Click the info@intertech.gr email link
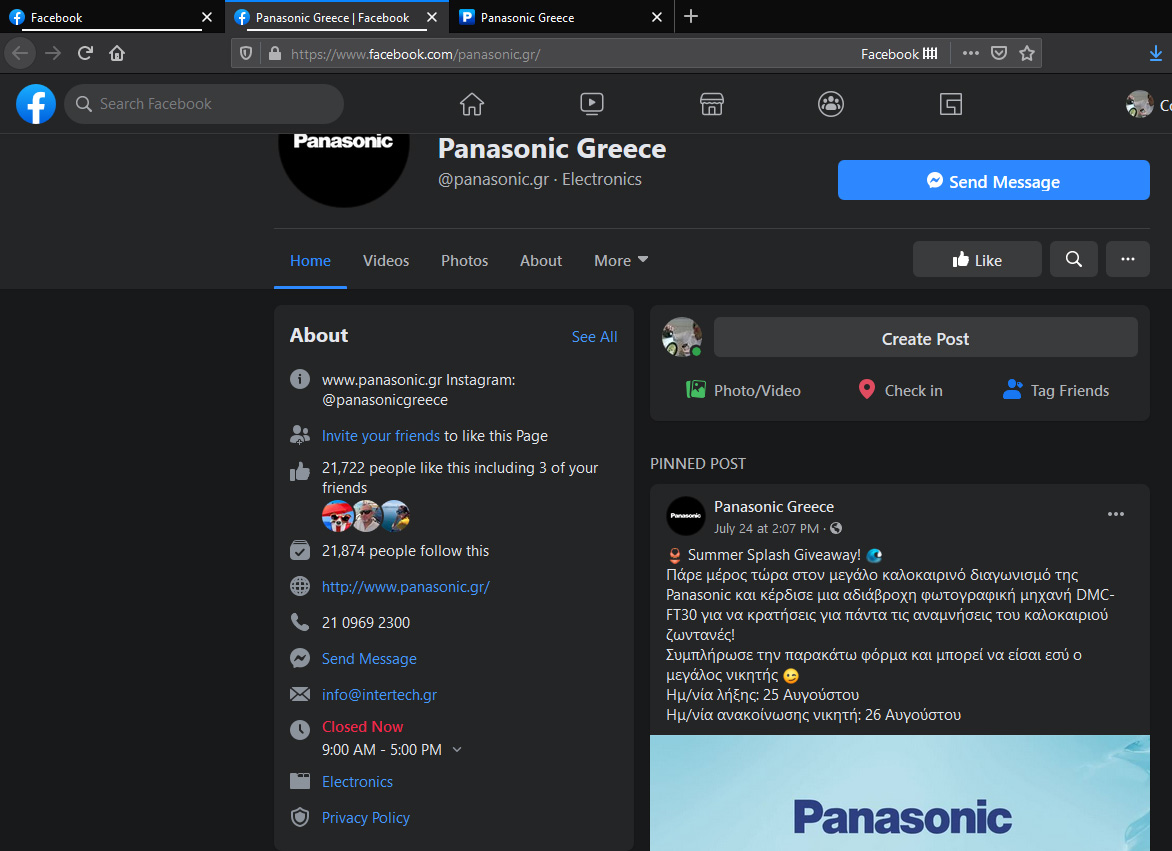This screenshot has width=1172, height=851. point(379,694)
